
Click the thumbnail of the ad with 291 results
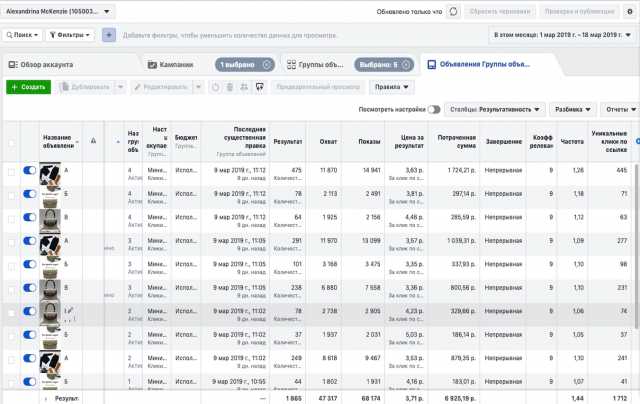point(52,241)
